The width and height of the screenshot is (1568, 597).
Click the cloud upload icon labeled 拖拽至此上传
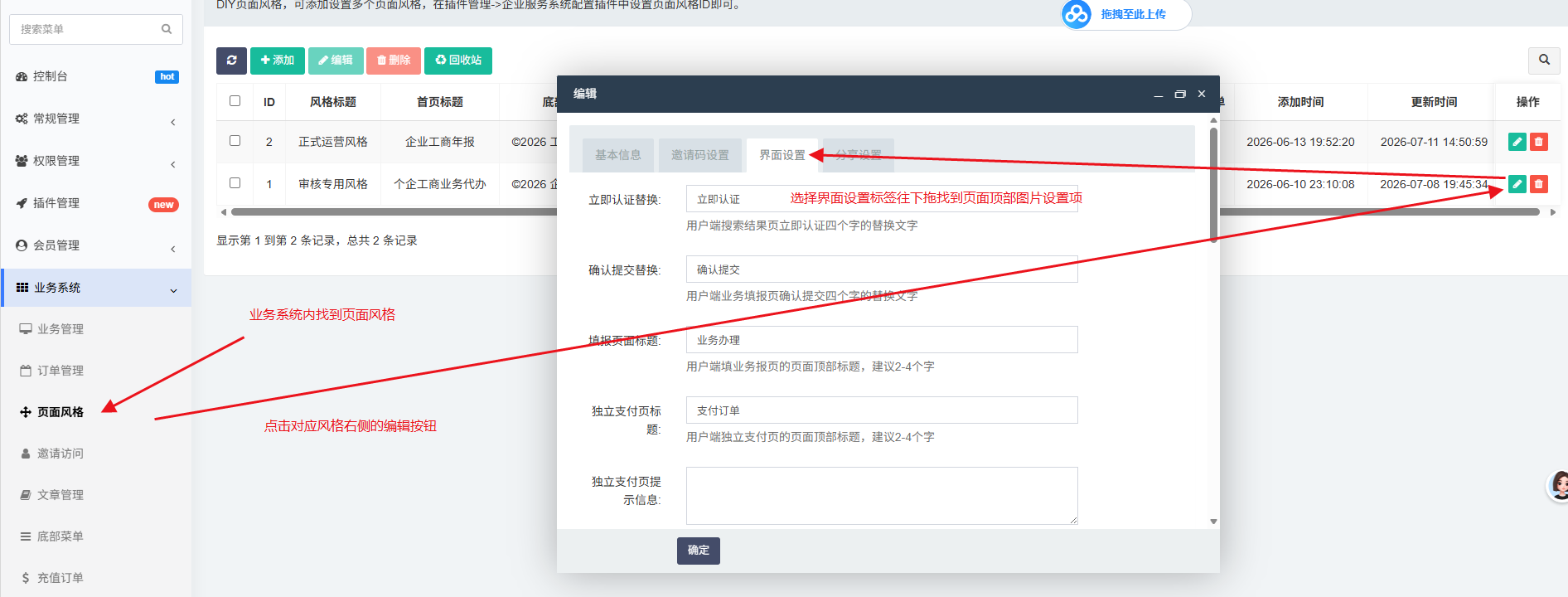(1077, 14)
